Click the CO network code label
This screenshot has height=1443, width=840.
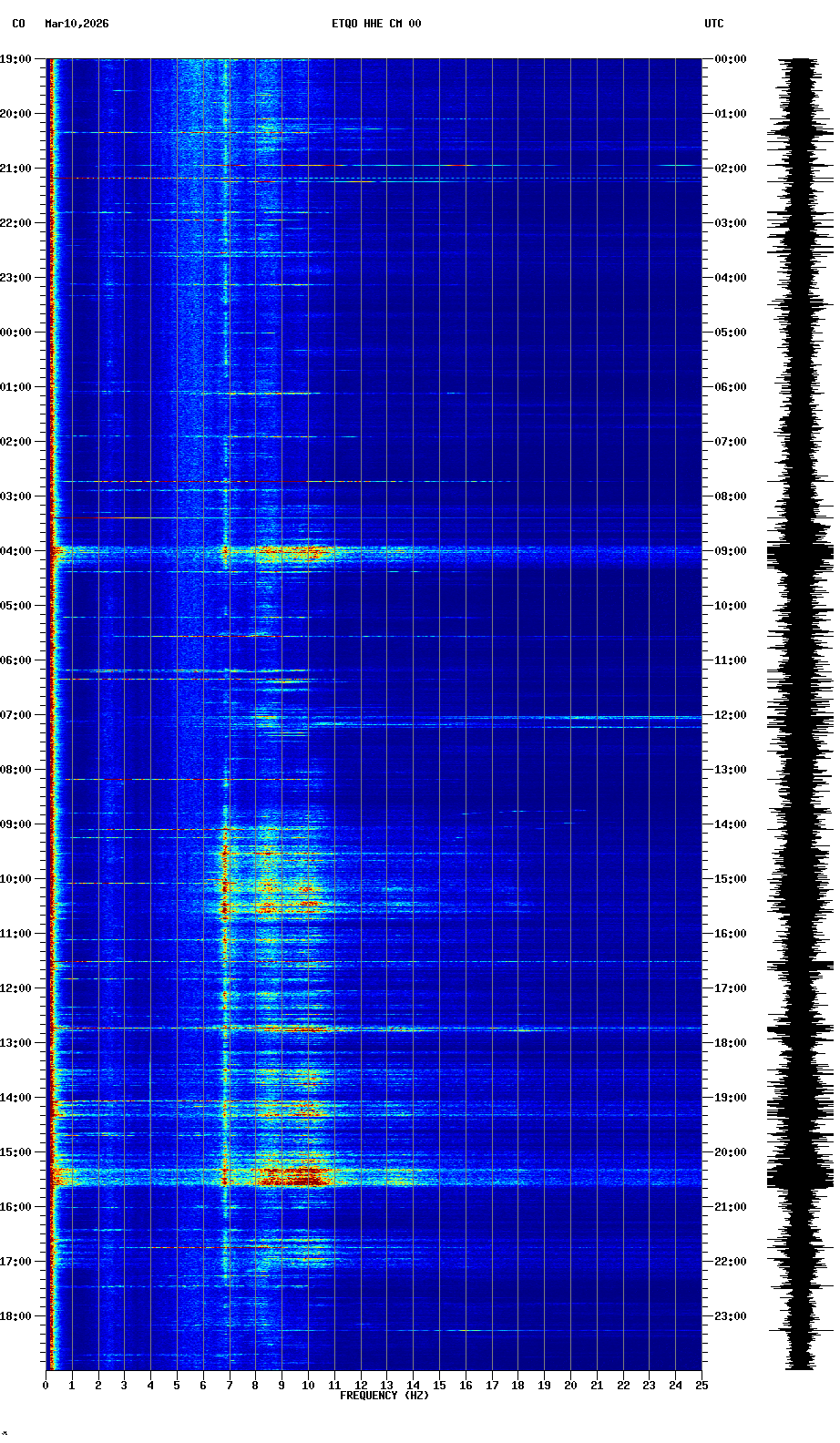[x=18, y=24]
